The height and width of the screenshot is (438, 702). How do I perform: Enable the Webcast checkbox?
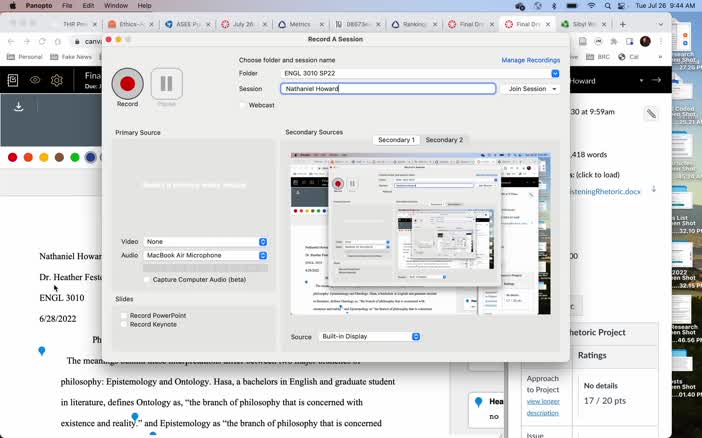(x=243, y=105)
